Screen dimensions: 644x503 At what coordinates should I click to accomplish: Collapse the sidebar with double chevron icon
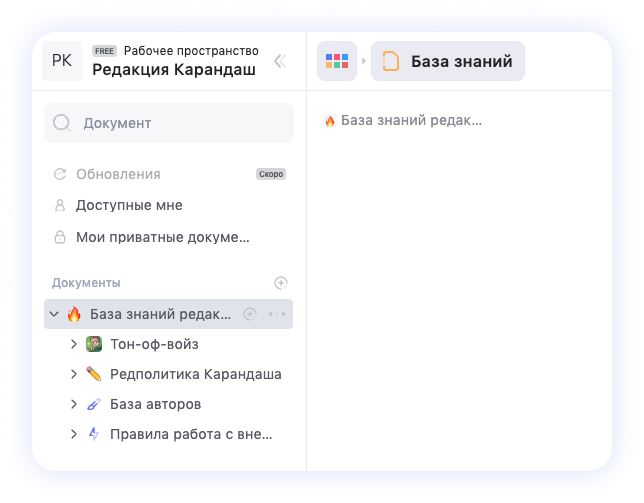[x=280, y=61]
